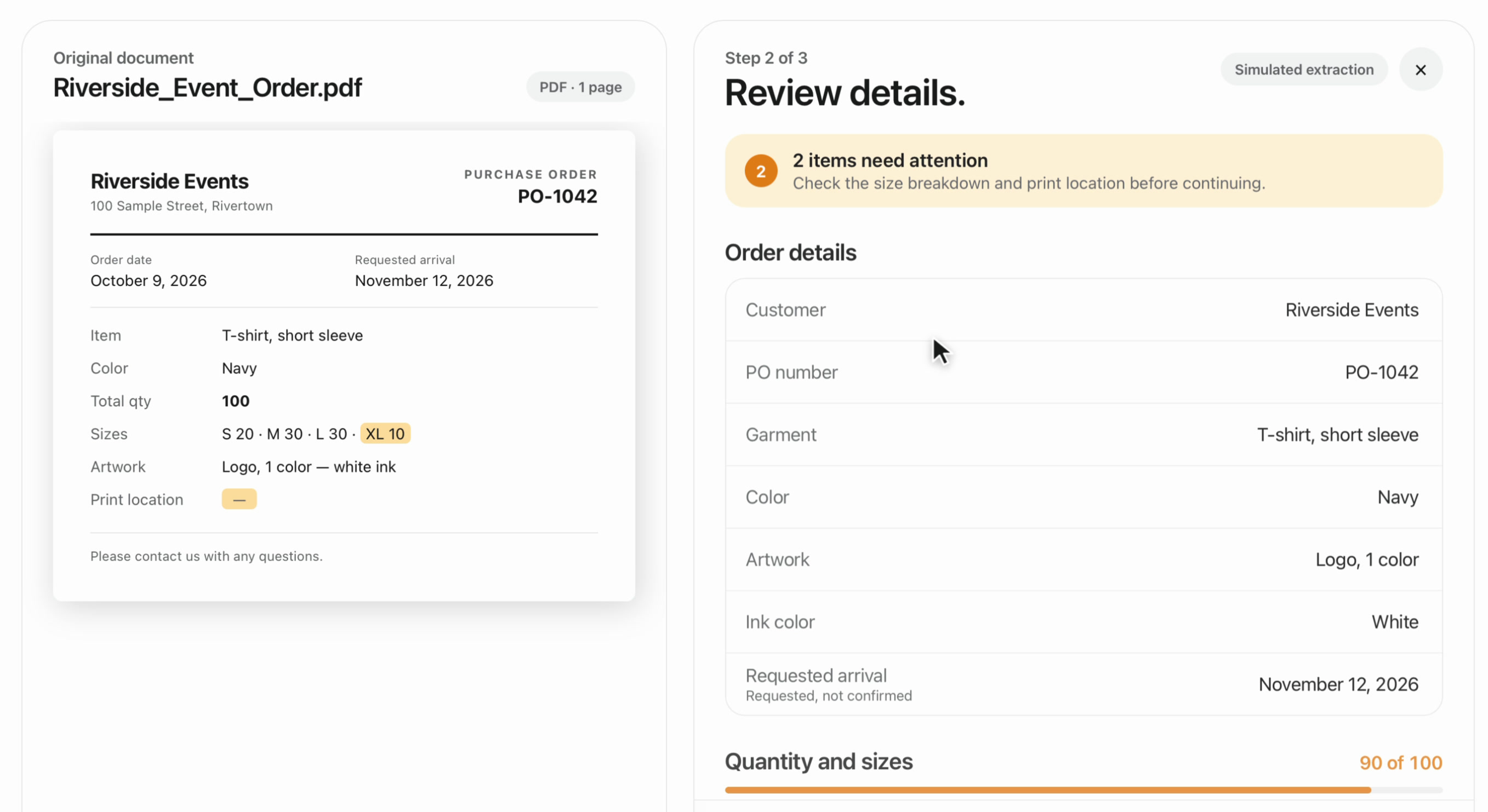Click the quantity progress bar
This screenshot has height=812, width=1488.
pos(1084,790)
